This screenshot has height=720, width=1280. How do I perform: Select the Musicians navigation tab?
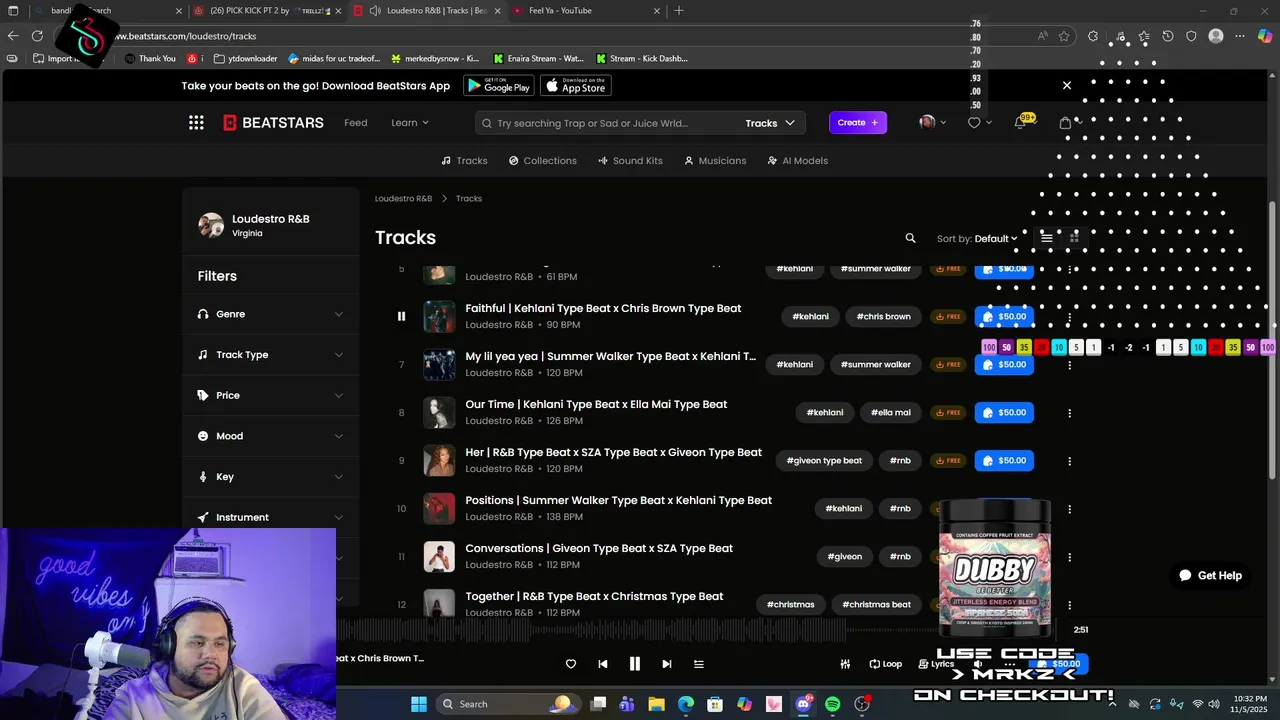coord(715,160)
